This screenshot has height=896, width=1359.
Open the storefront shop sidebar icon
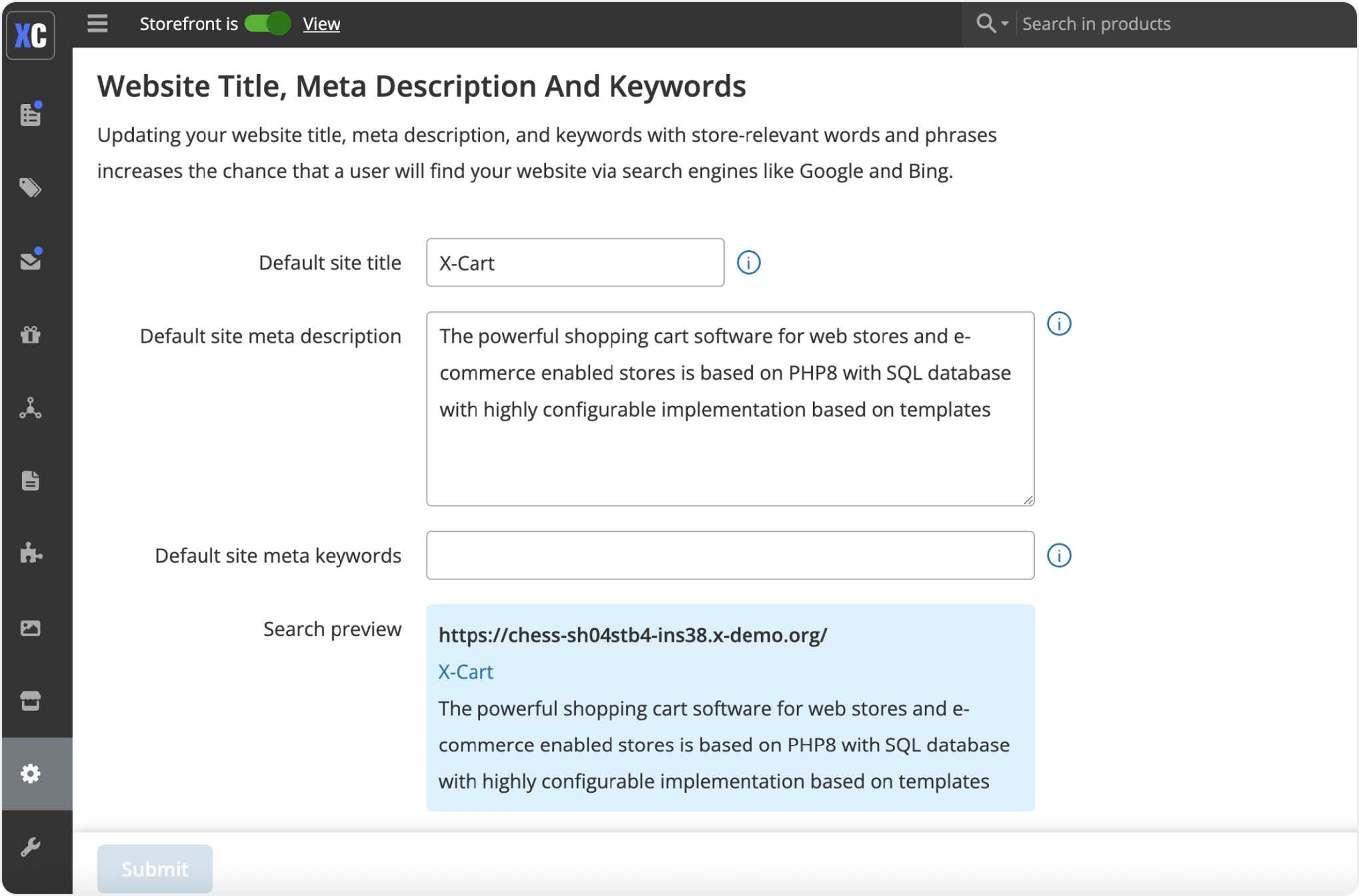(30, 700)
